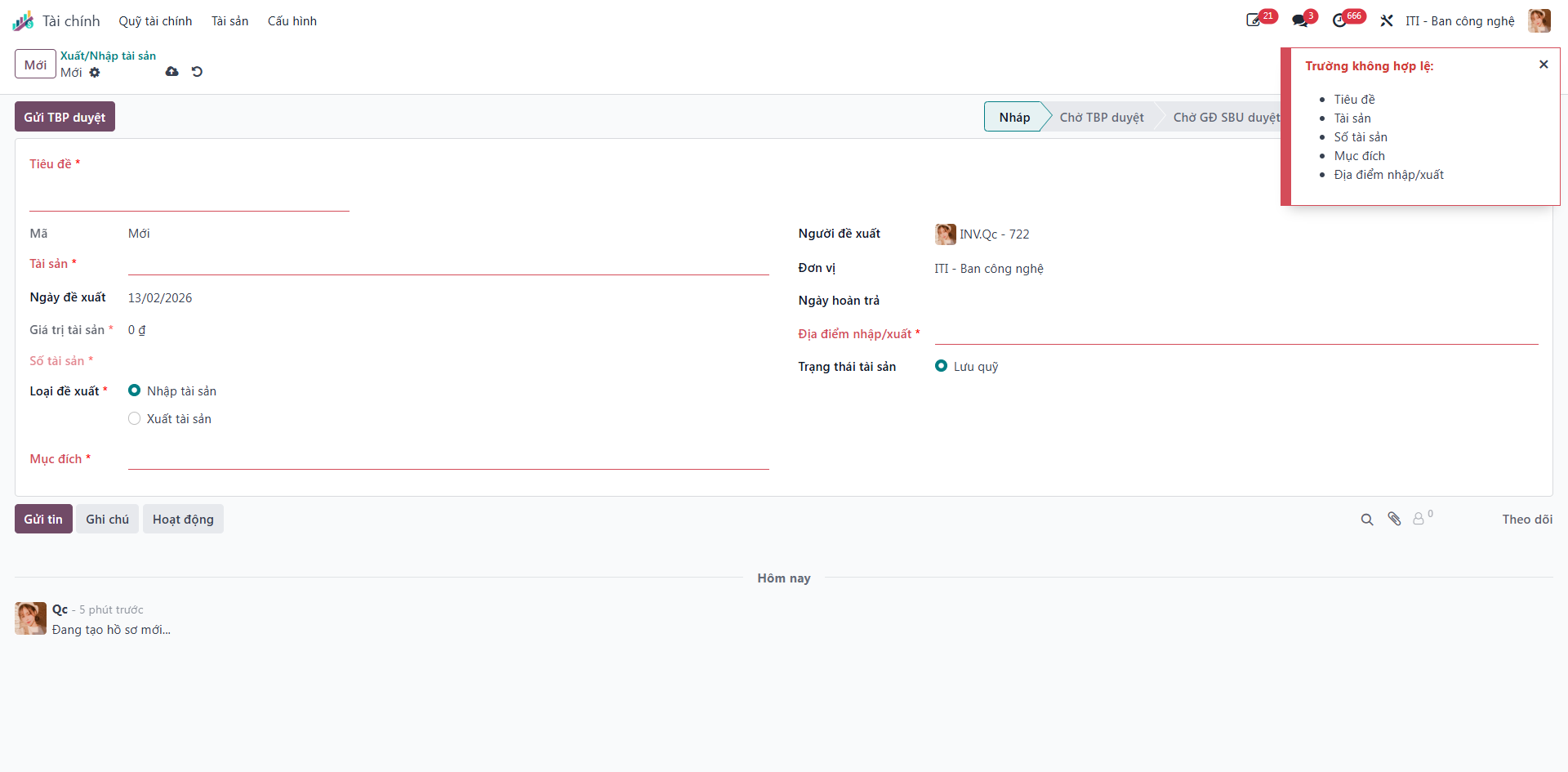Viewport: 1568px width, 772px height.
Task: Click the Mới create button
Action: (x=35, y=65)
